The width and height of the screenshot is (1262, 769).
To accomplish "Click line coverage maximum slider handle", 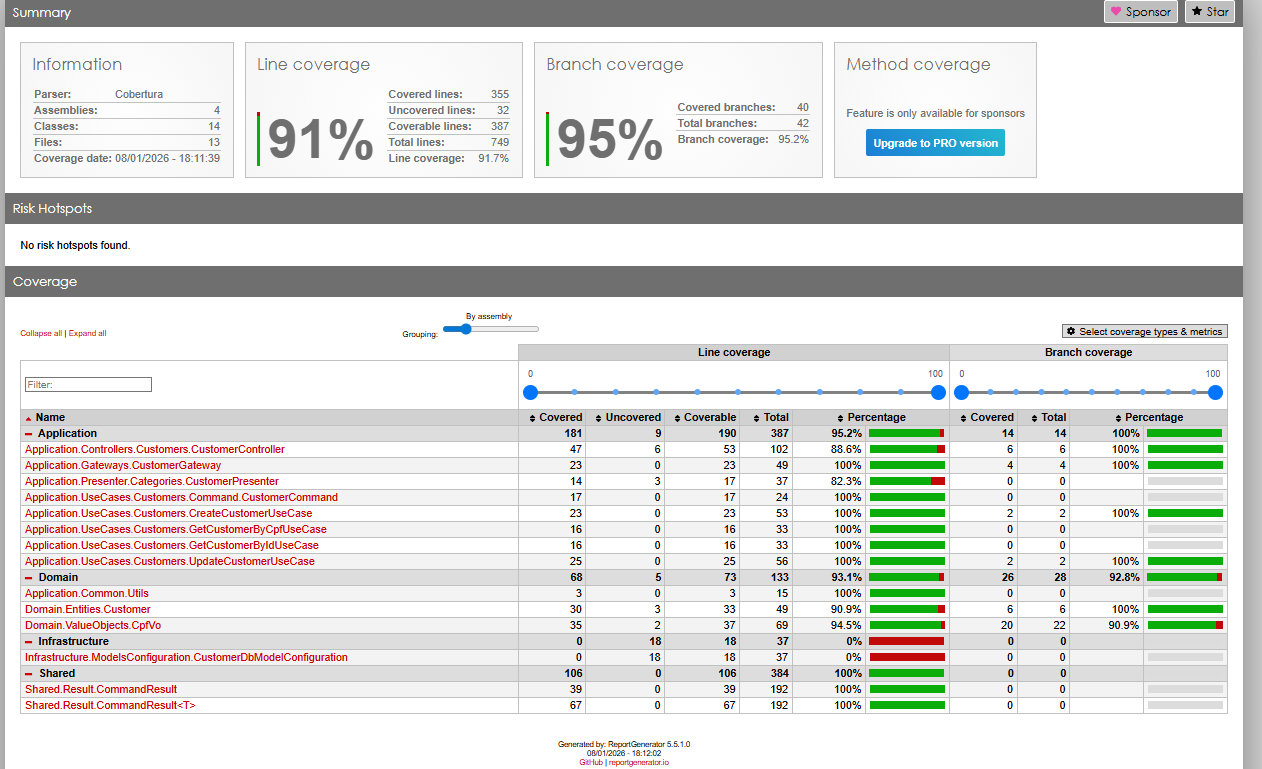I will pyautogui.click(x=938, y=392).
